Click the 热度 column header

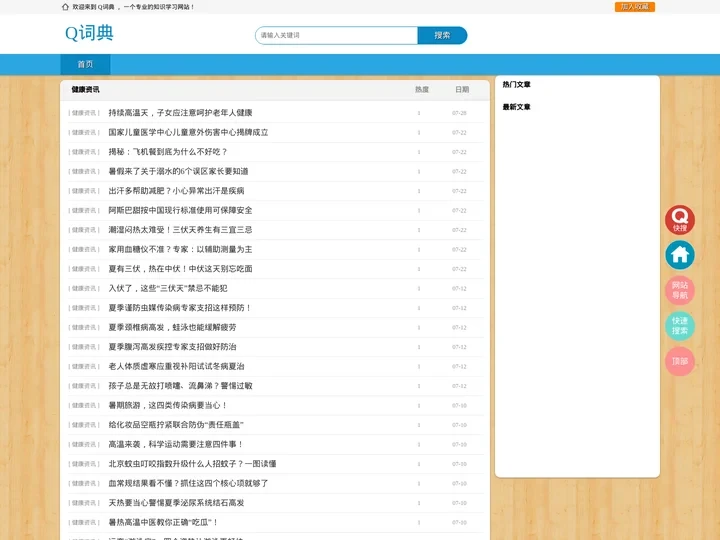[422, 90]
